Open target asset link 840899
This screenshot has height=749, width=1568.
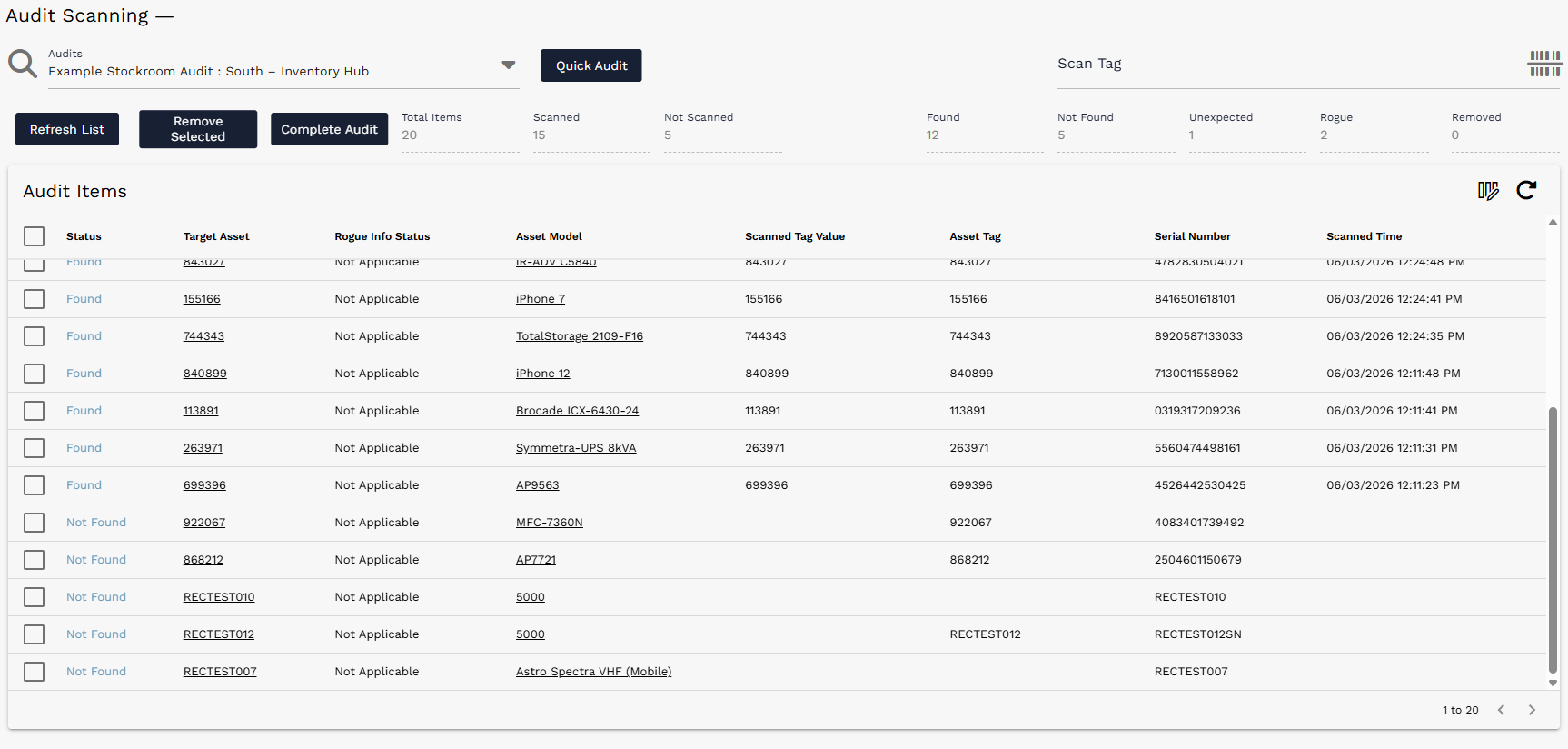pyautogui.click(x=205, y=374)
